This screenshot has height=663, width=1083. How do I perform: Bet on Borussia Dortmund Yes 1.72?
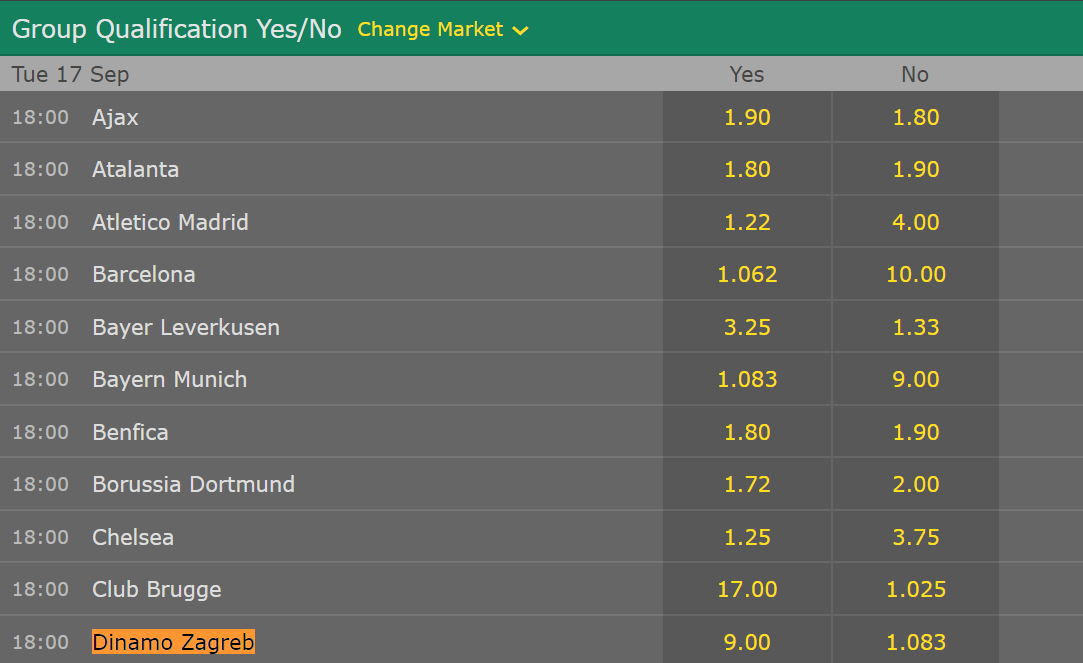click(747, 484)
